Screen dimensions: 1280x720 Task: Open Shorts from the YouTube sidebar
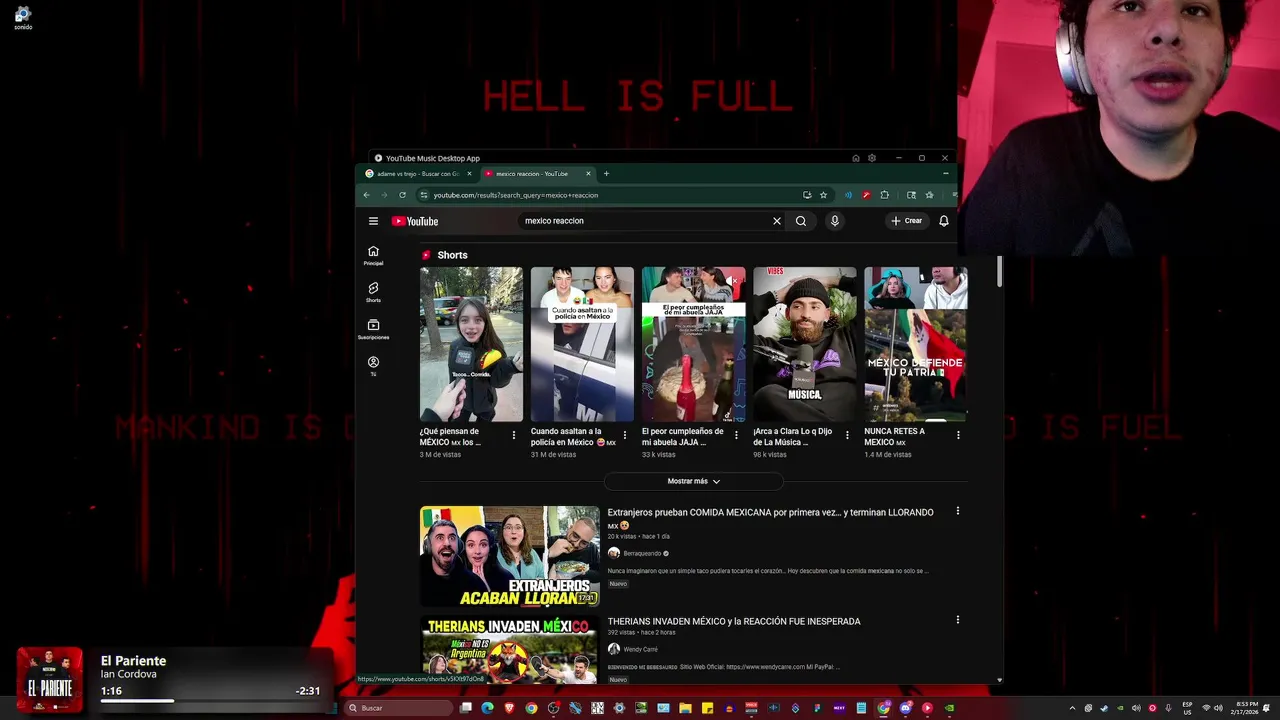(x=373, y=292)
